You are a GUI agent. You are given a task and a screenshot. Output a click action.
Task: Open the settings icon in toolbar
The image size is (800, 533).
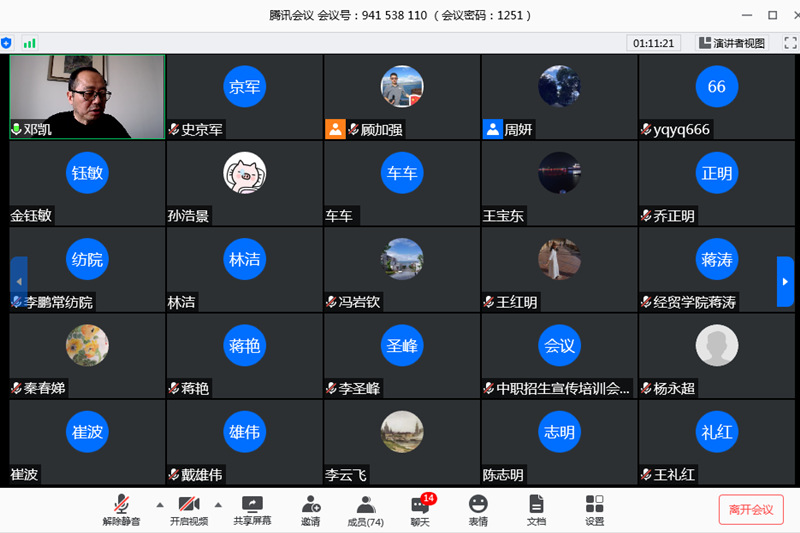[x=594, y=504]
